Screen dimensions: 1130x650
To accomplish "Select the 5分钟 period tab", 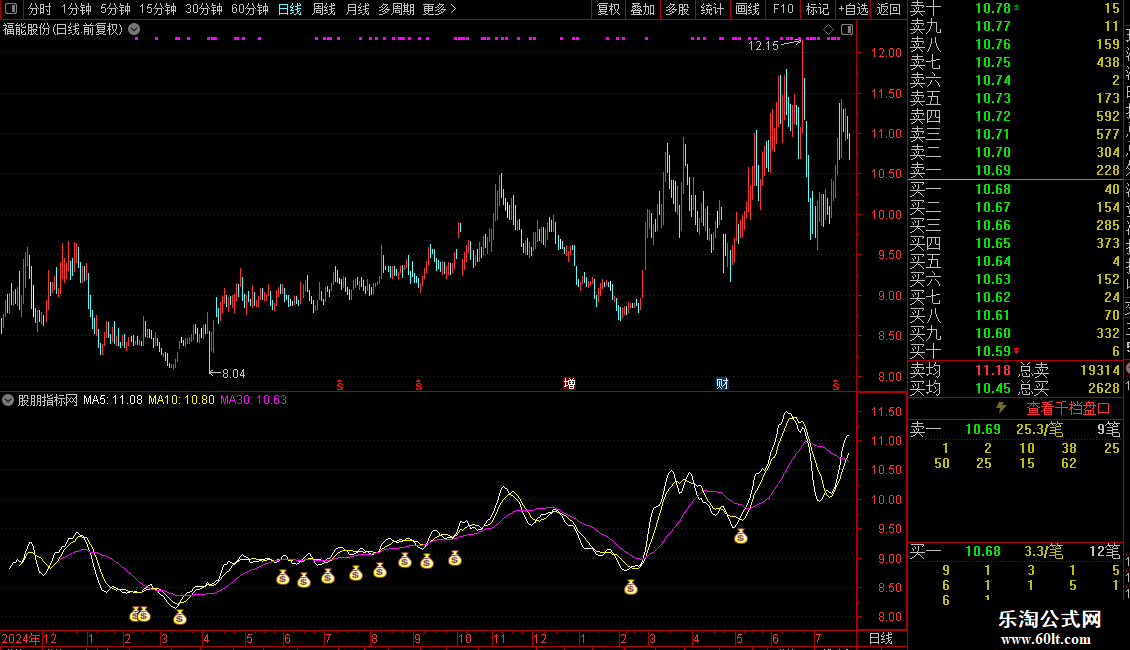I will (x=115, y=9).
